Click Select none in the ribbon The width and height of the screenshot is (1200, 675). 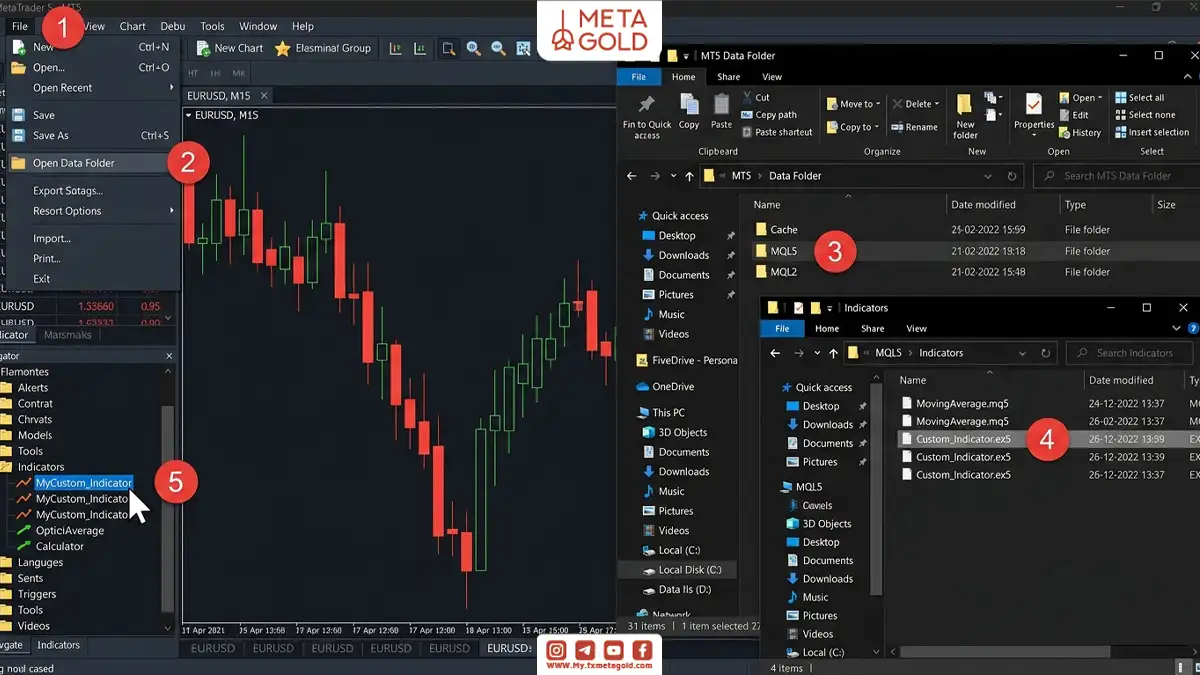point(1144,115)
